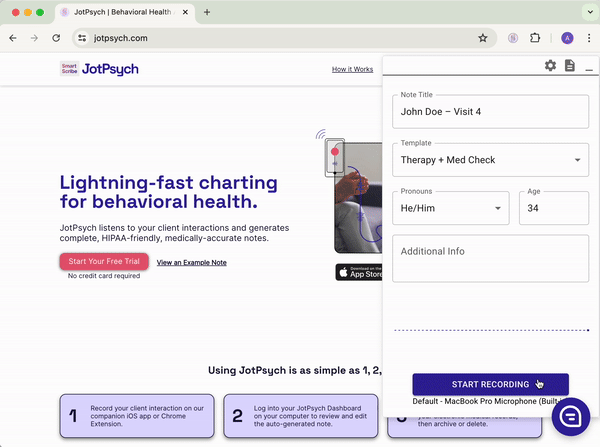The width and height of the screenshot is (600, 447).
Task: Click the Lightning-fast charting headline
Action: [x=169, y=192]
